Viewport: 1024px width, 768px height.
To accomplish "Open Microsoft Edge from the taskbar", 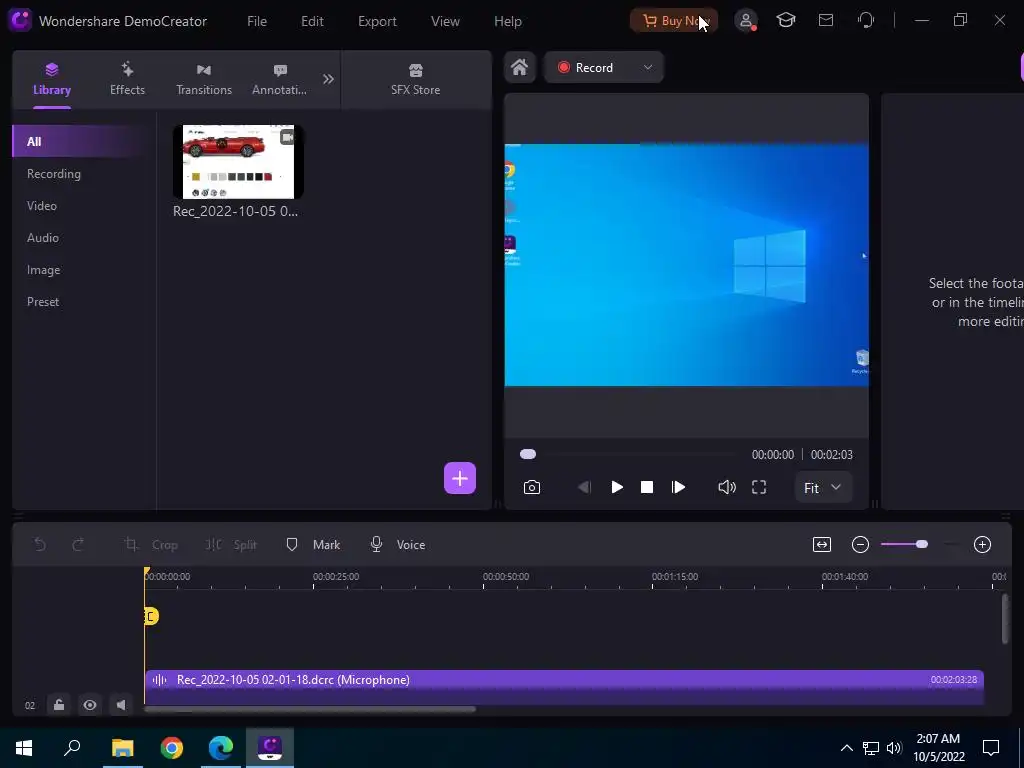I will [x=221, y=747].
